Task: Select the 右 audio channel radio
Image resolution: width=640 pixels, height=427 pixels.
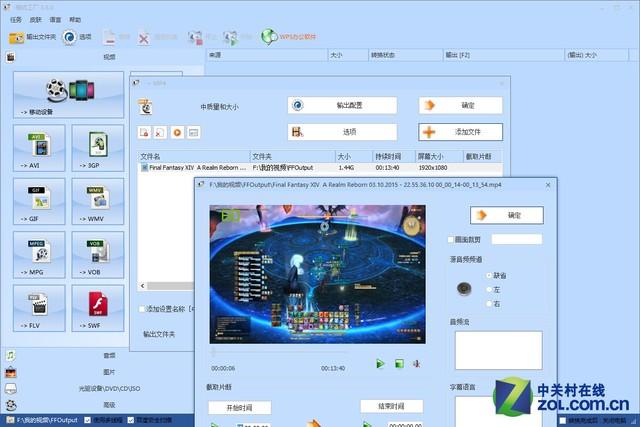Action: pos(489,304)
